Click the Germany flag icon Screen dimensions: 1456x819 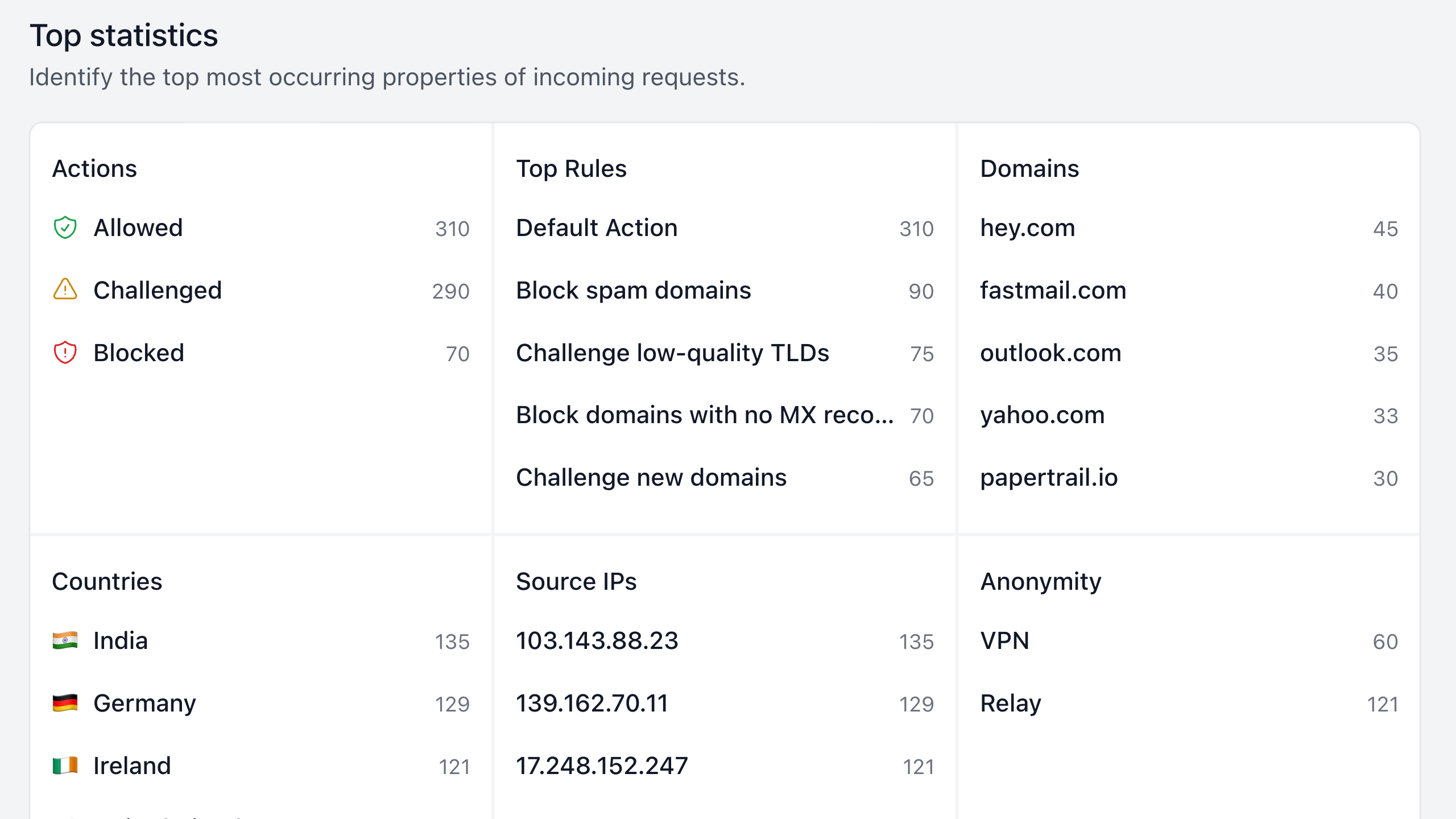pos(65,704)
